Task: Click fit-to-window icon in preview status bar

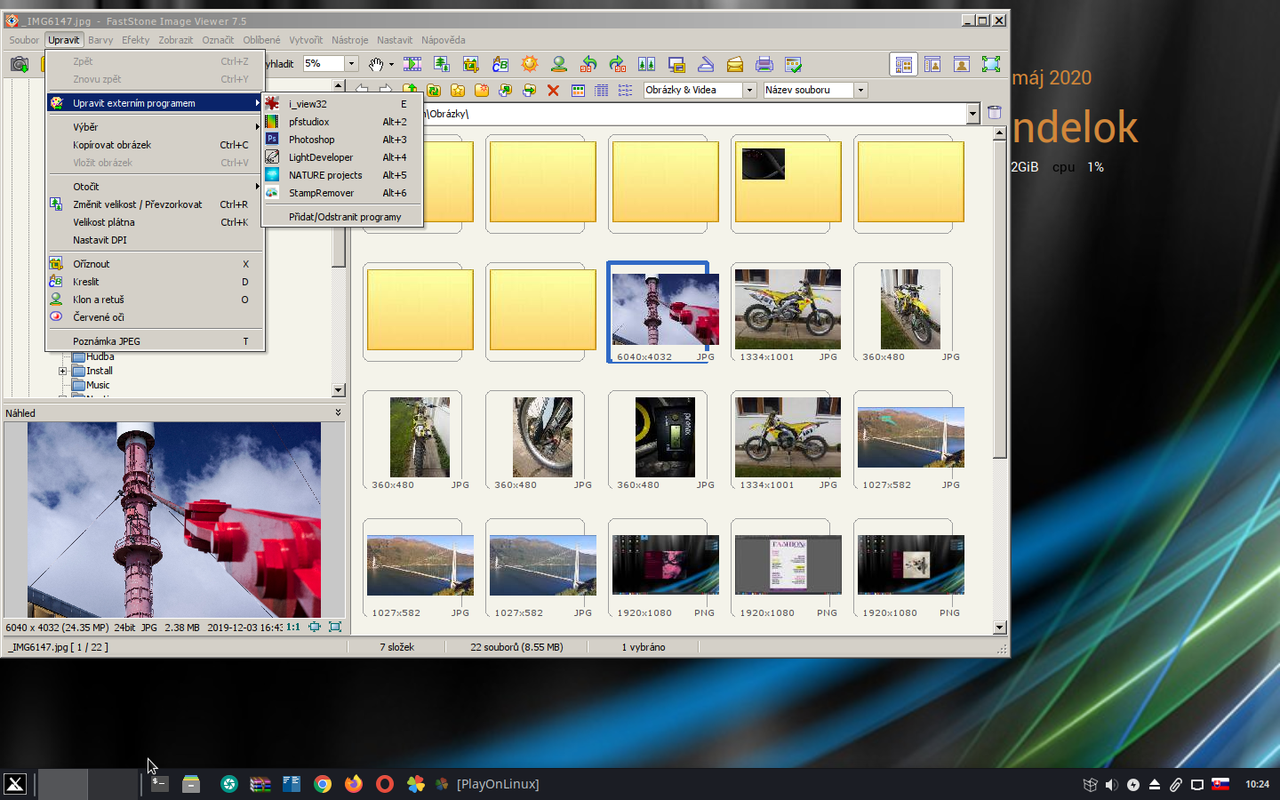Action: (x=315, y=627)
